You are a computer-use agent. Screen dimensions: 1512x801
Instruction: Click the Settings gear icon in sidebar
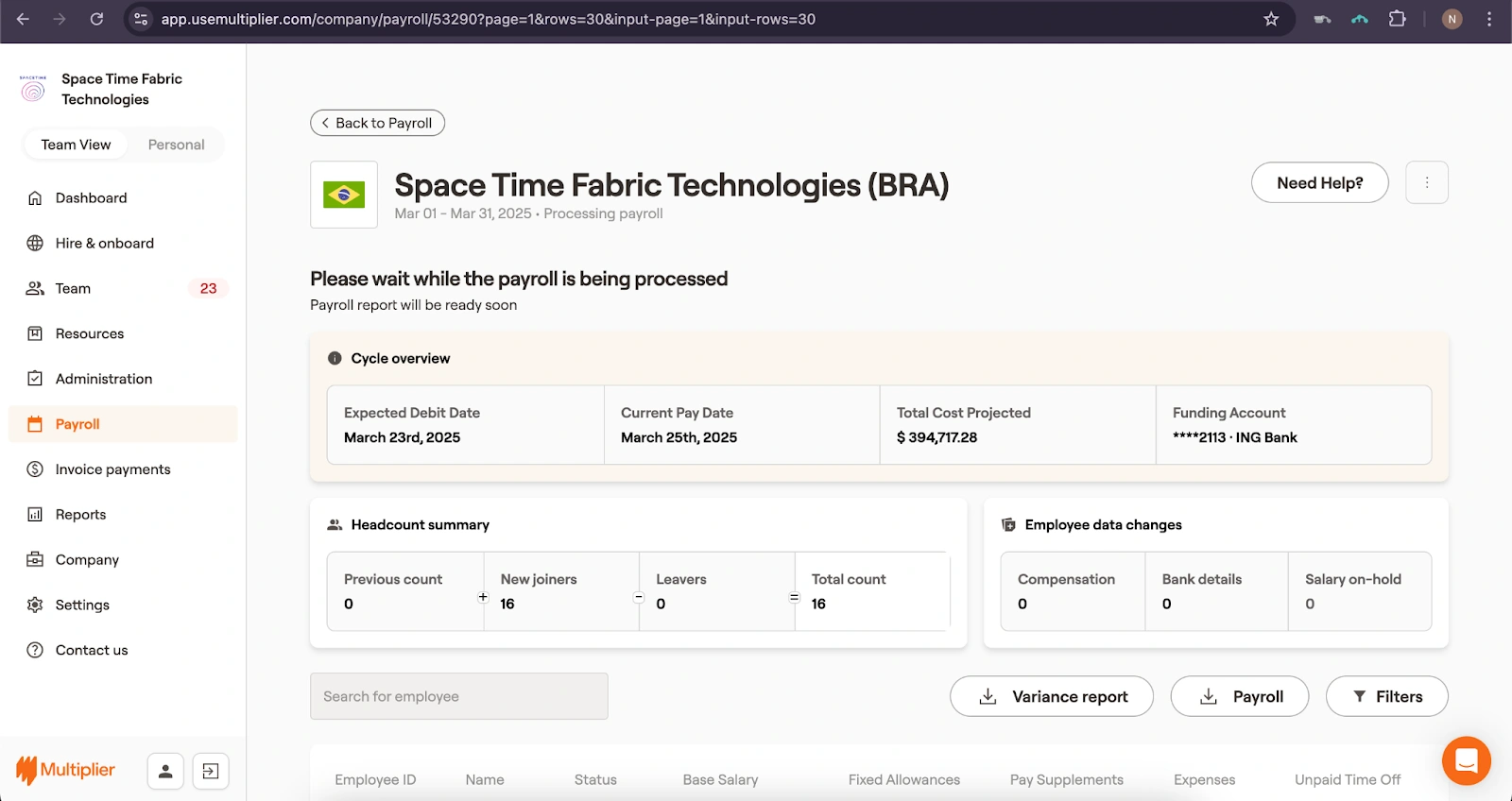pyautogui.click(x=35, y=605)
